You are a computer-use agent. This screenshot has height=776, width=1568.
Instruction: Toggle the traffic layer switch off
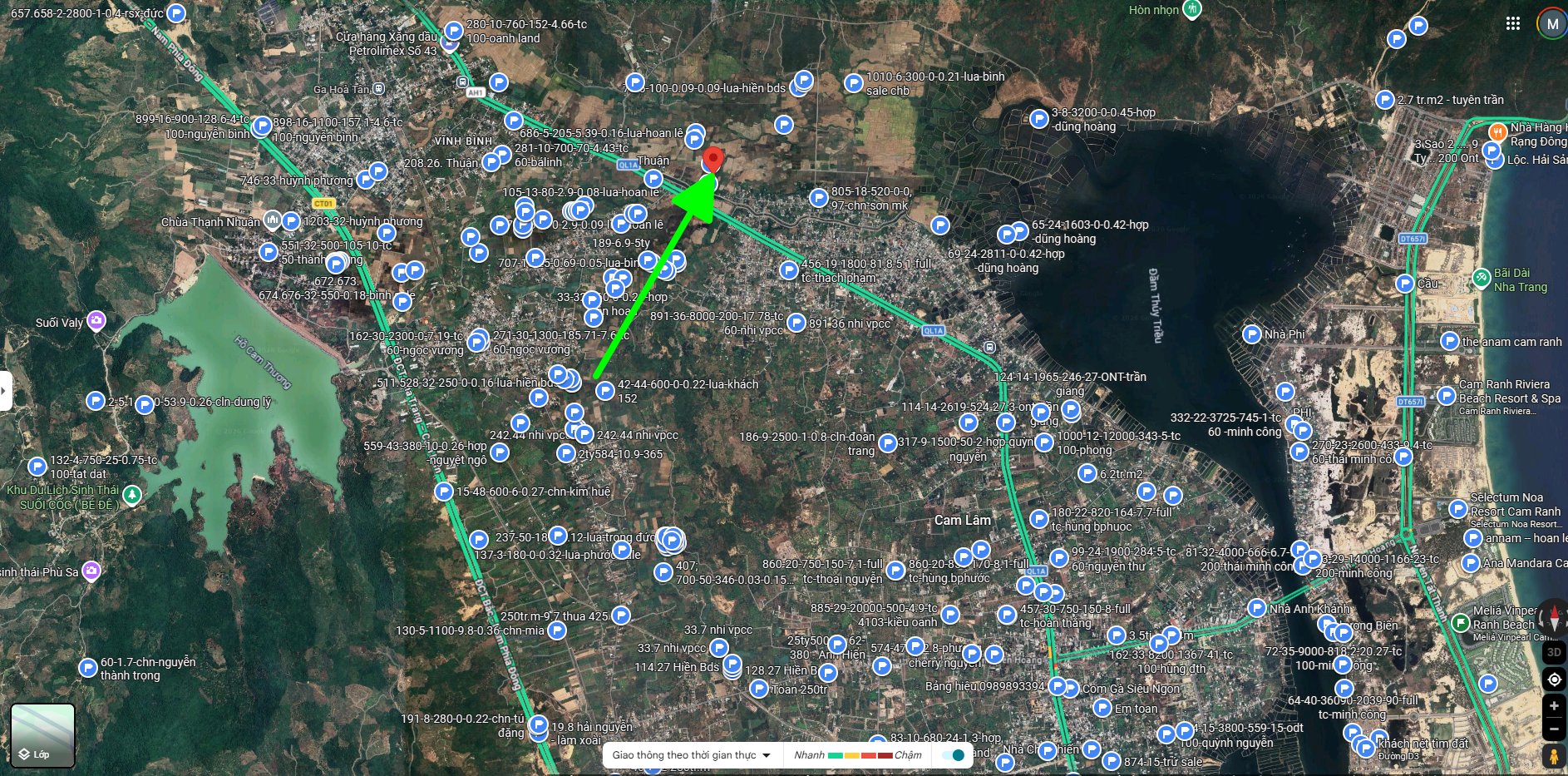[x=953, y=755]
